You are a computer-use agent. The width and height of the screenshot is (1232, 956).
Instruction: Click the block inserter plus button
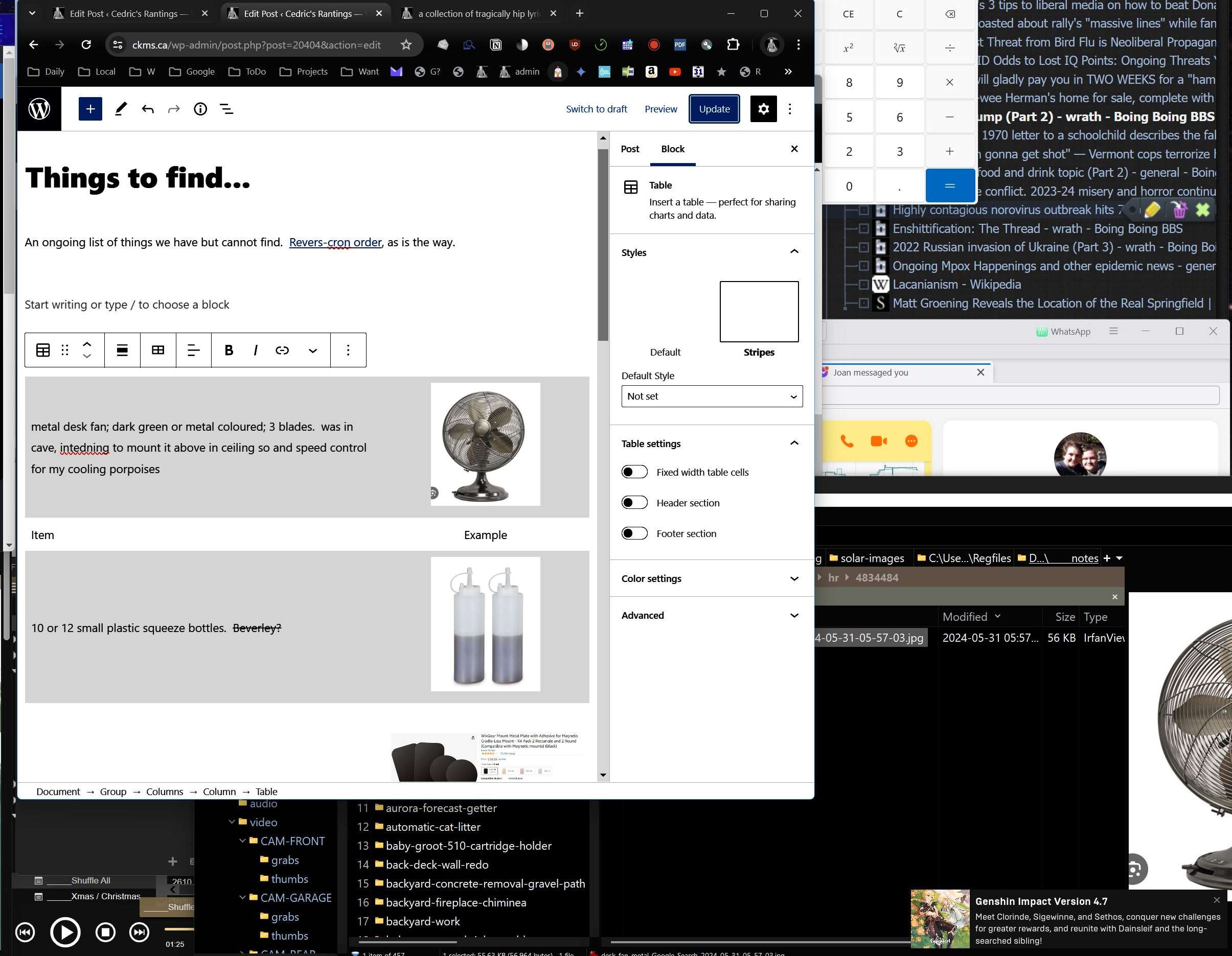90,109
